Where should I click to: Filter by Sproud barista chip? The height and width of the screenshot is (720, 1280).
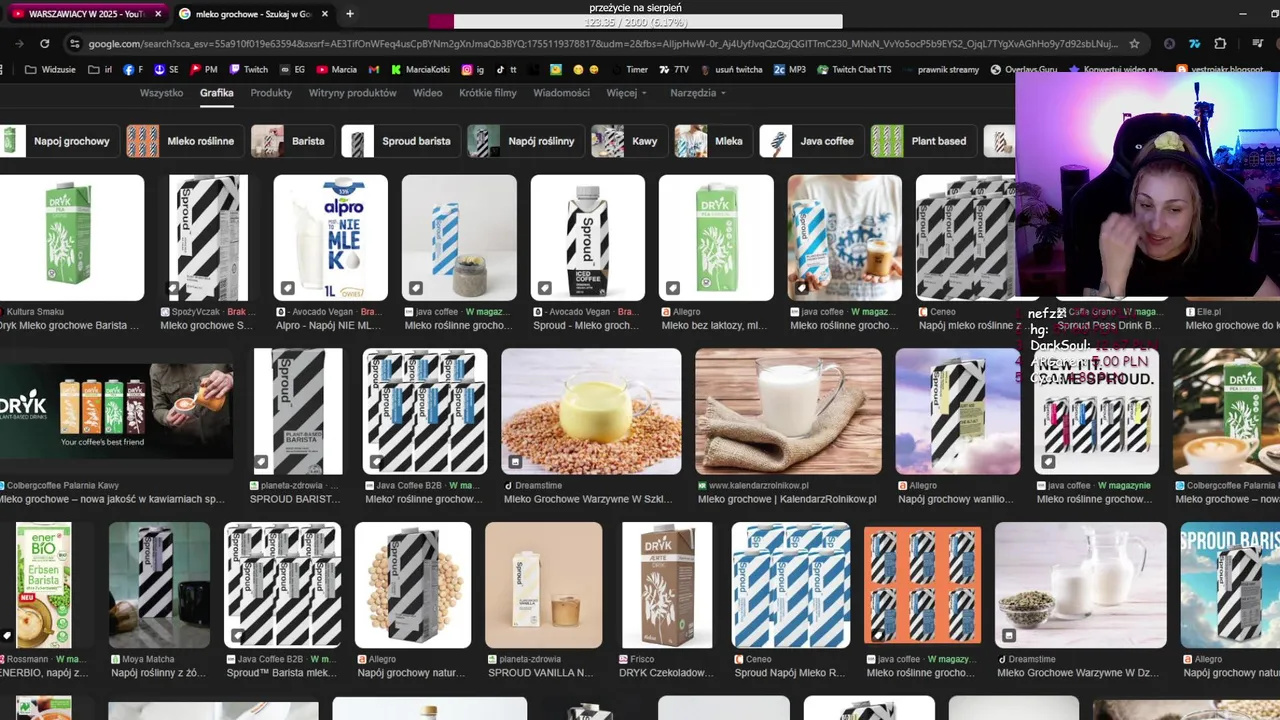(x=400, y=141)
